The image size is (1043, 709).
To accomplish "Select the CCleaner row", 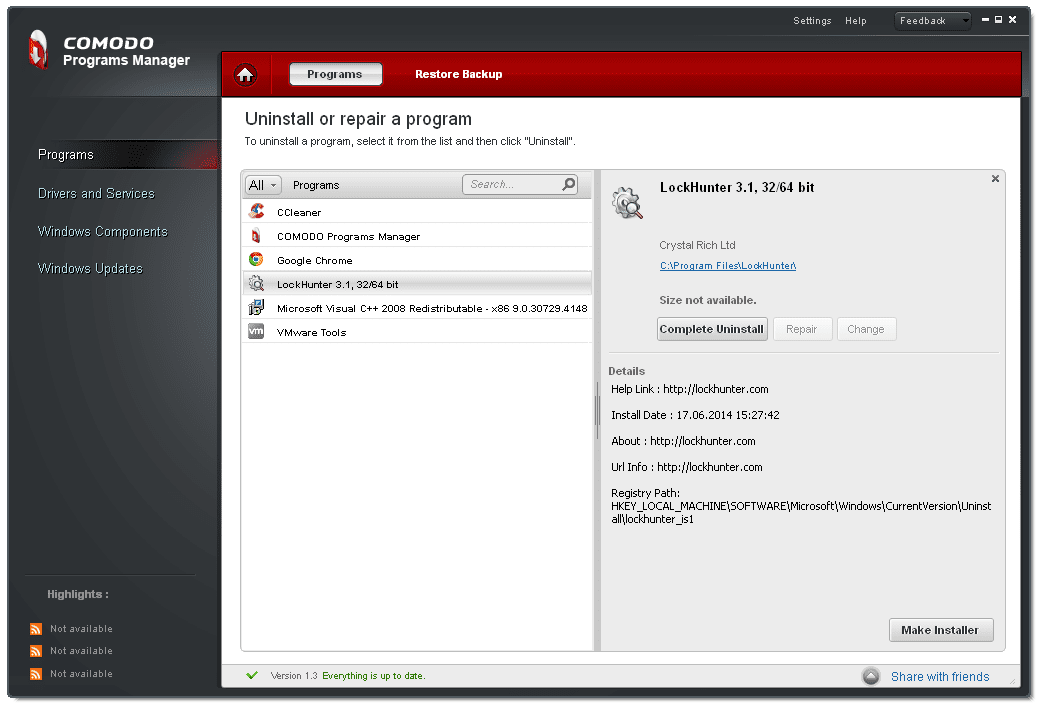I will pyautogui.click(x=417, y=212).
